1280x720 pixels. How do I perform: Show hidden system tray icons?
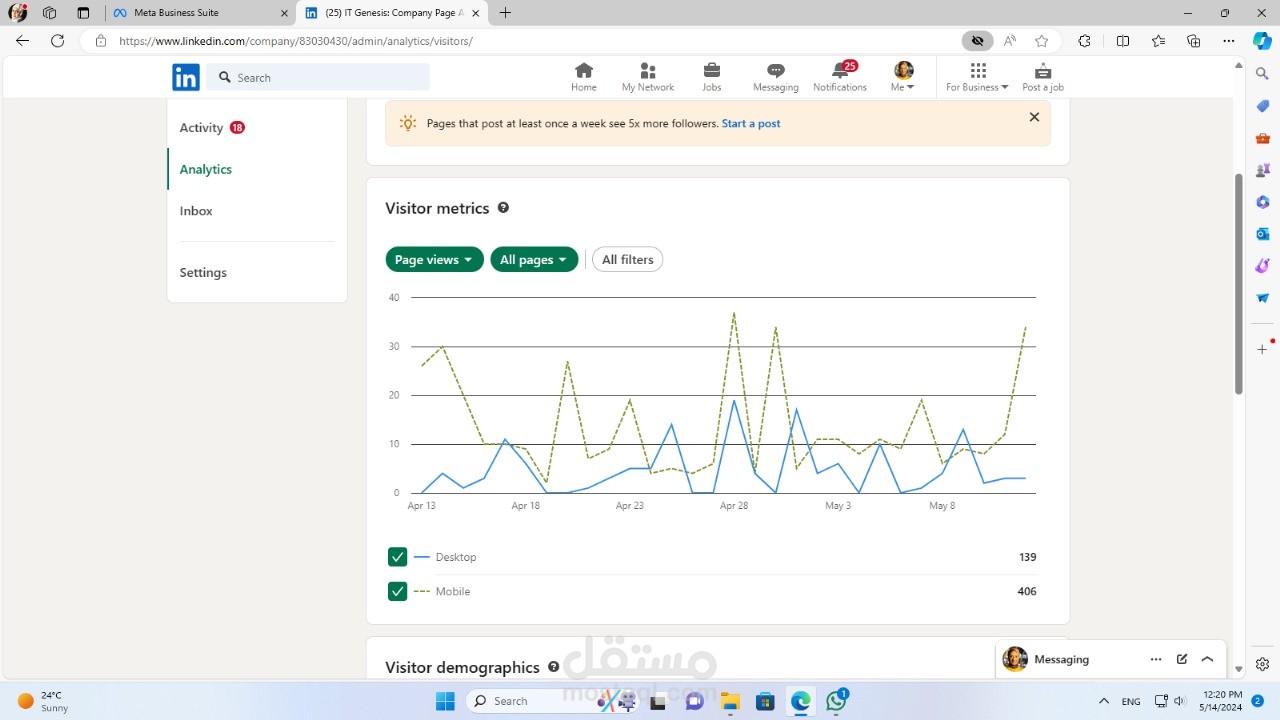tap(1103, 701)
